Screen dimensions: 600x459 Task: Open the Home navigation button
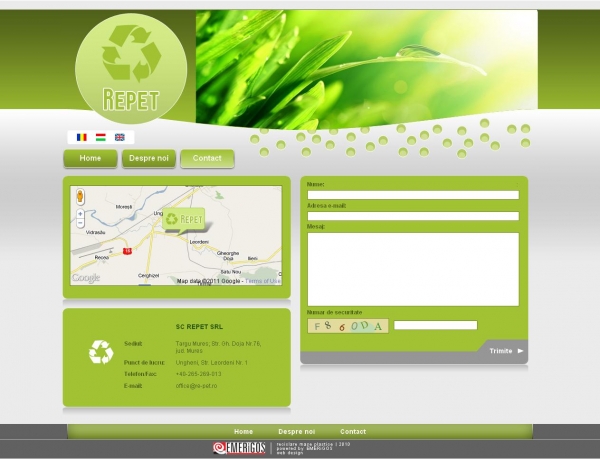pyautogui.click(x=90, y=158)
